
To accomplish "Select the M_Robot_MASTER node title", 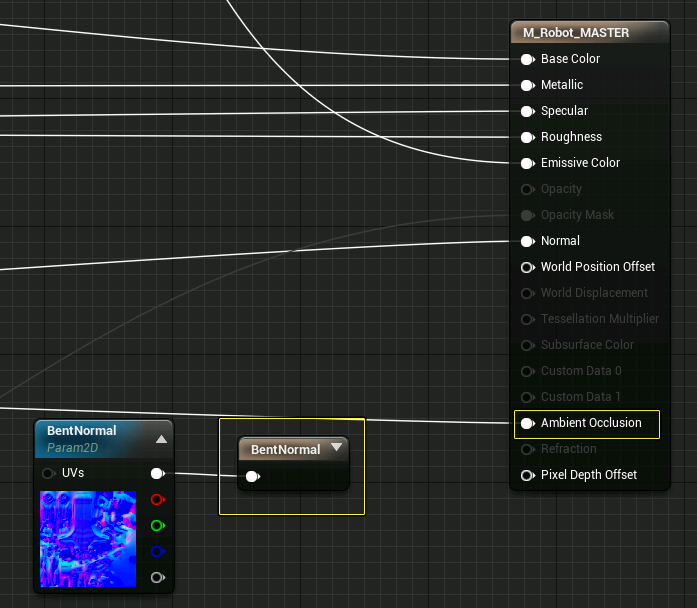I will [576, 33].
